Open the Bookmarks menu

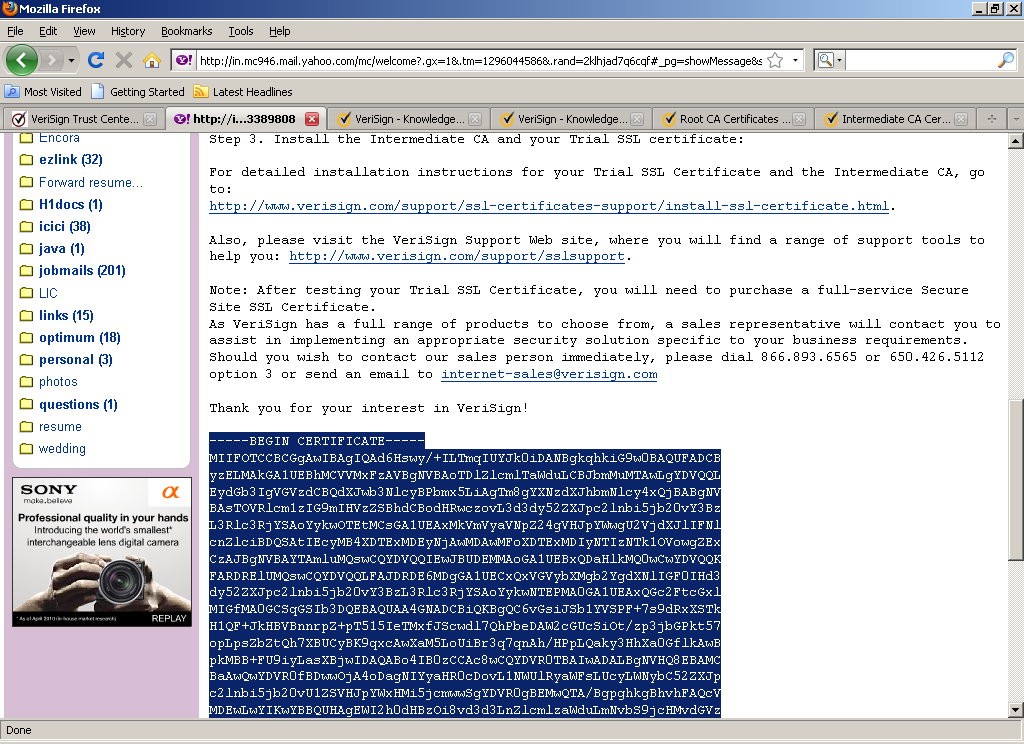coord(186,31)
